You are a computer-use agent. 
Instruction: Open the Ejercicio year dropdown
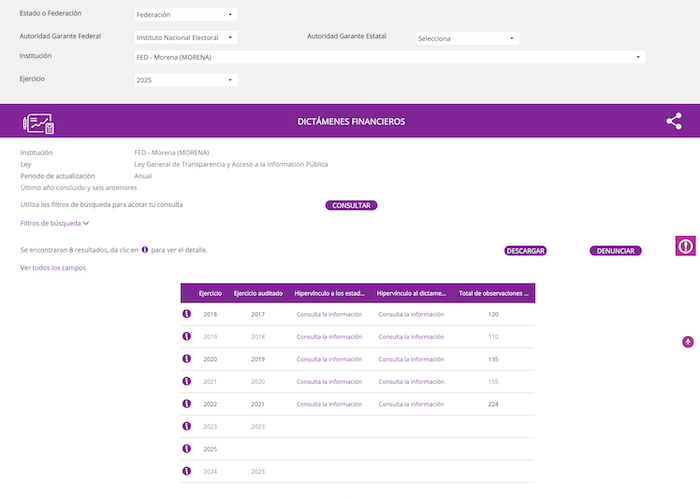[185, 80]
